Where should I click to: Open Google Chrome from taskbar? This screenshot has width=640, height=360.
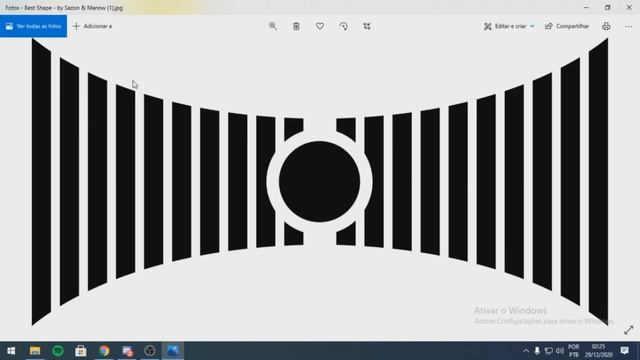(104, 351)
